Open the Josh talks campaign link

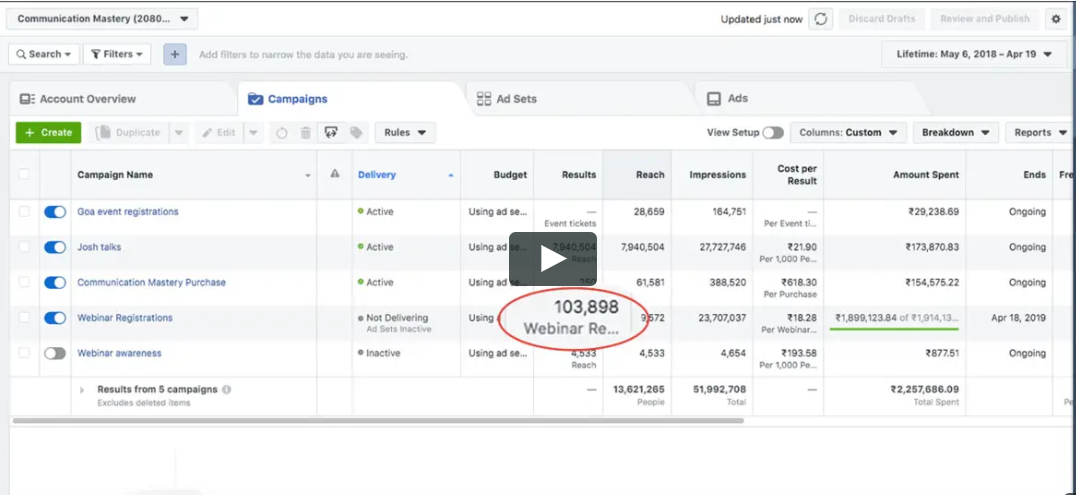[99, 247]
